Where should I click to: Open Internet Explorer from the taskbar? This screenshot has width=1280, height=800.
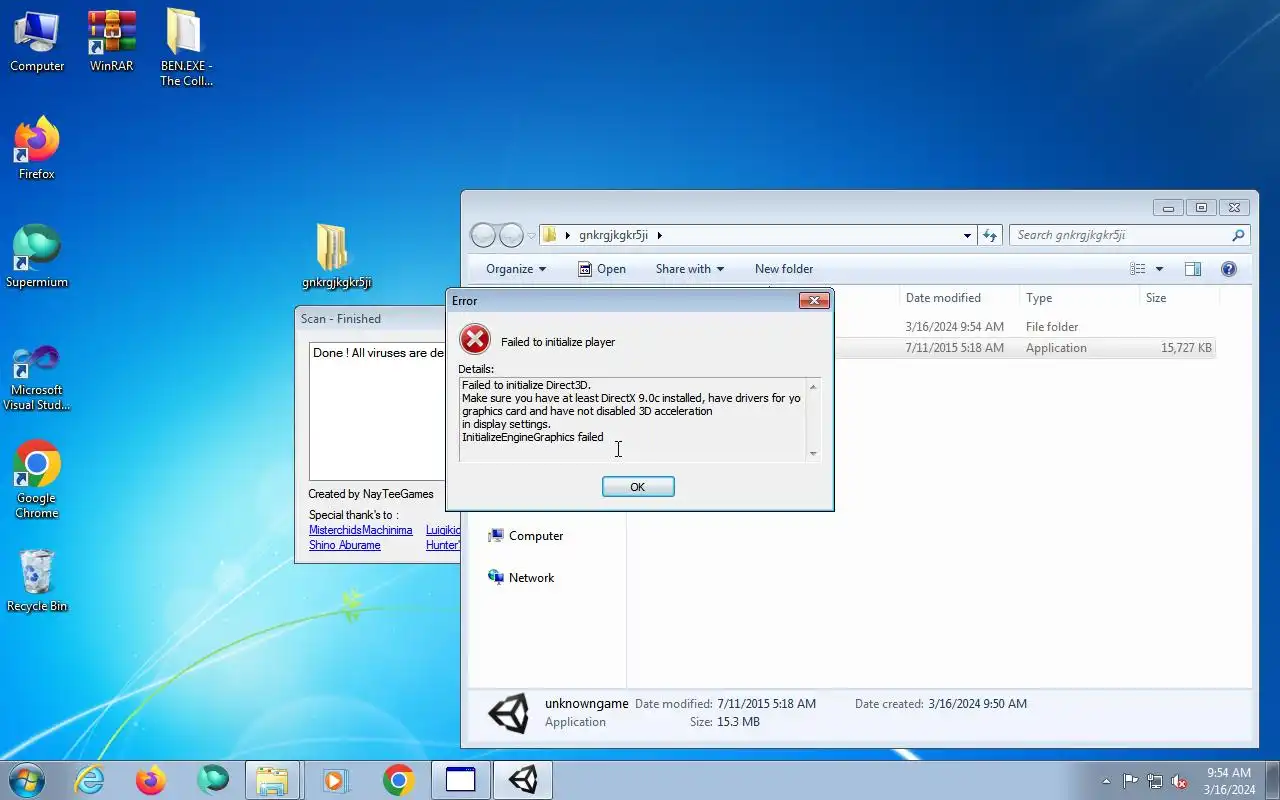coord(90,780)
